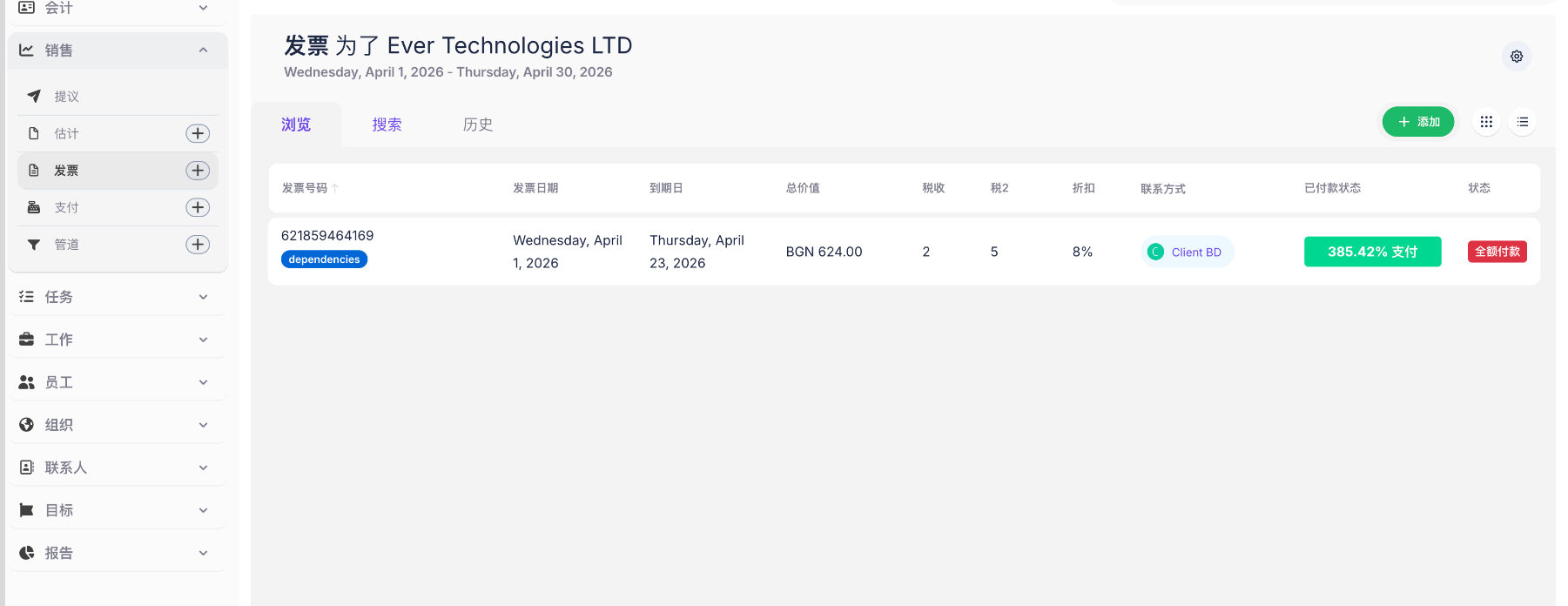Viewport: 1568px width, 606px height.
Task: Click the 385.42% 支付 status bar
Action: (1371, 252)
